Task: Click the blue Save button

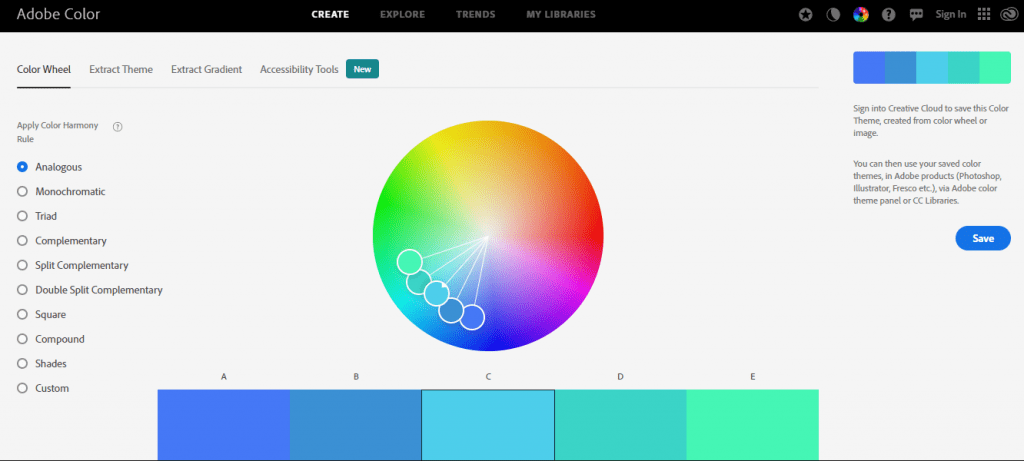Action: pyautogui.click(x=983, y=238)
